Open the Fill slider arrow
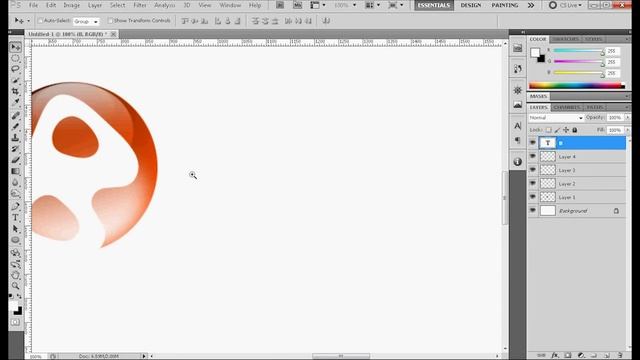The width and height of the screenshot is (640, 360). [627, 130]
